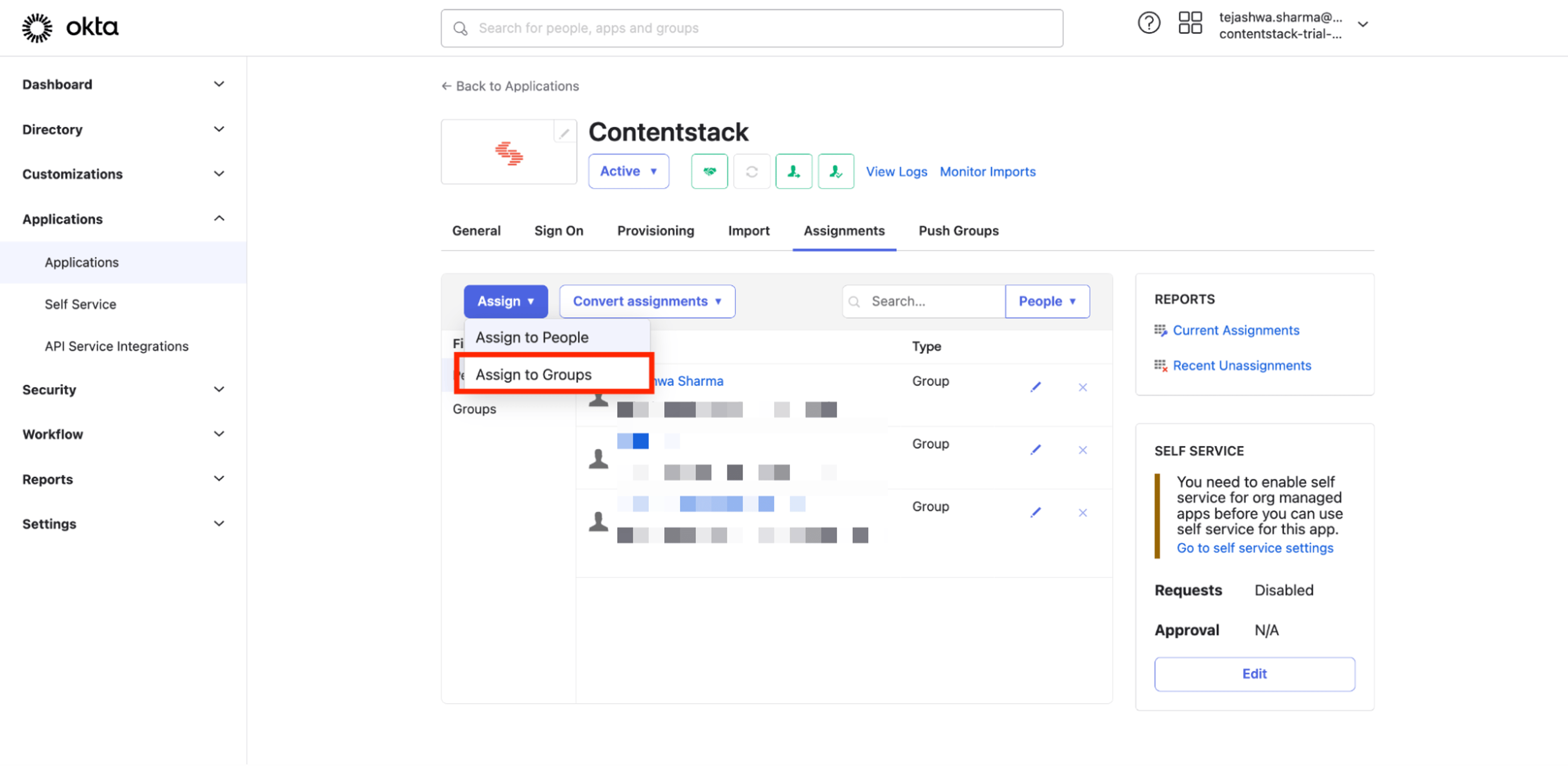Focus the top search for people, apps and groups
The width and height of the screenshot is (1568, 766).
pyautogui.click(x=752, y=29)
